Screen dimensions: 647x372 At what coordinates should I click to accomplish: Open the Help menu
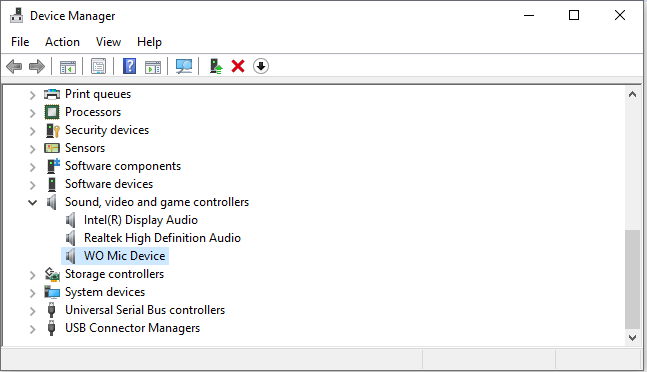[x=149, y=42]
